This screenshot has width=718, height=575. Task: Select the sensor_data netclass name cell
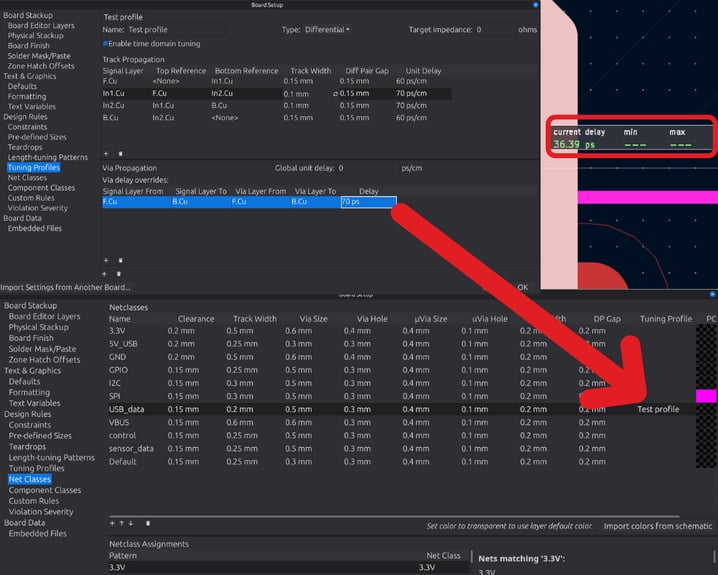click(131, 448)
